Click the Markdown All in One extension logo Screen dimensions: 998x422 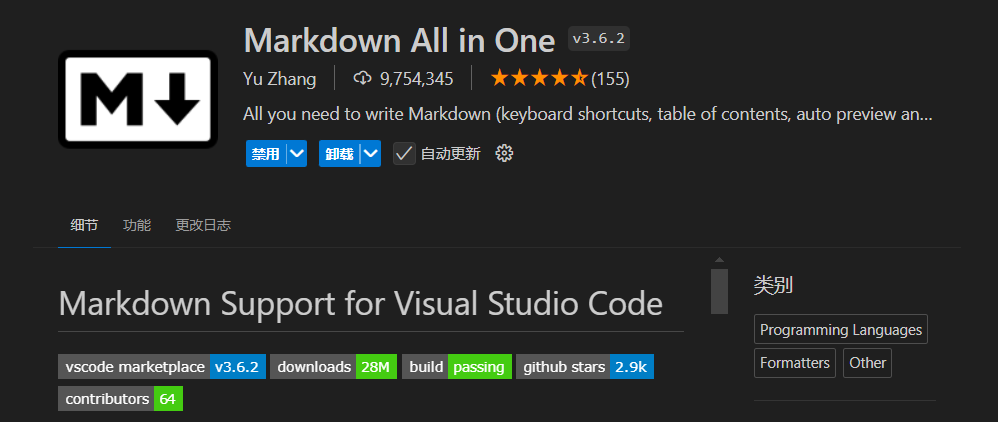138,99
